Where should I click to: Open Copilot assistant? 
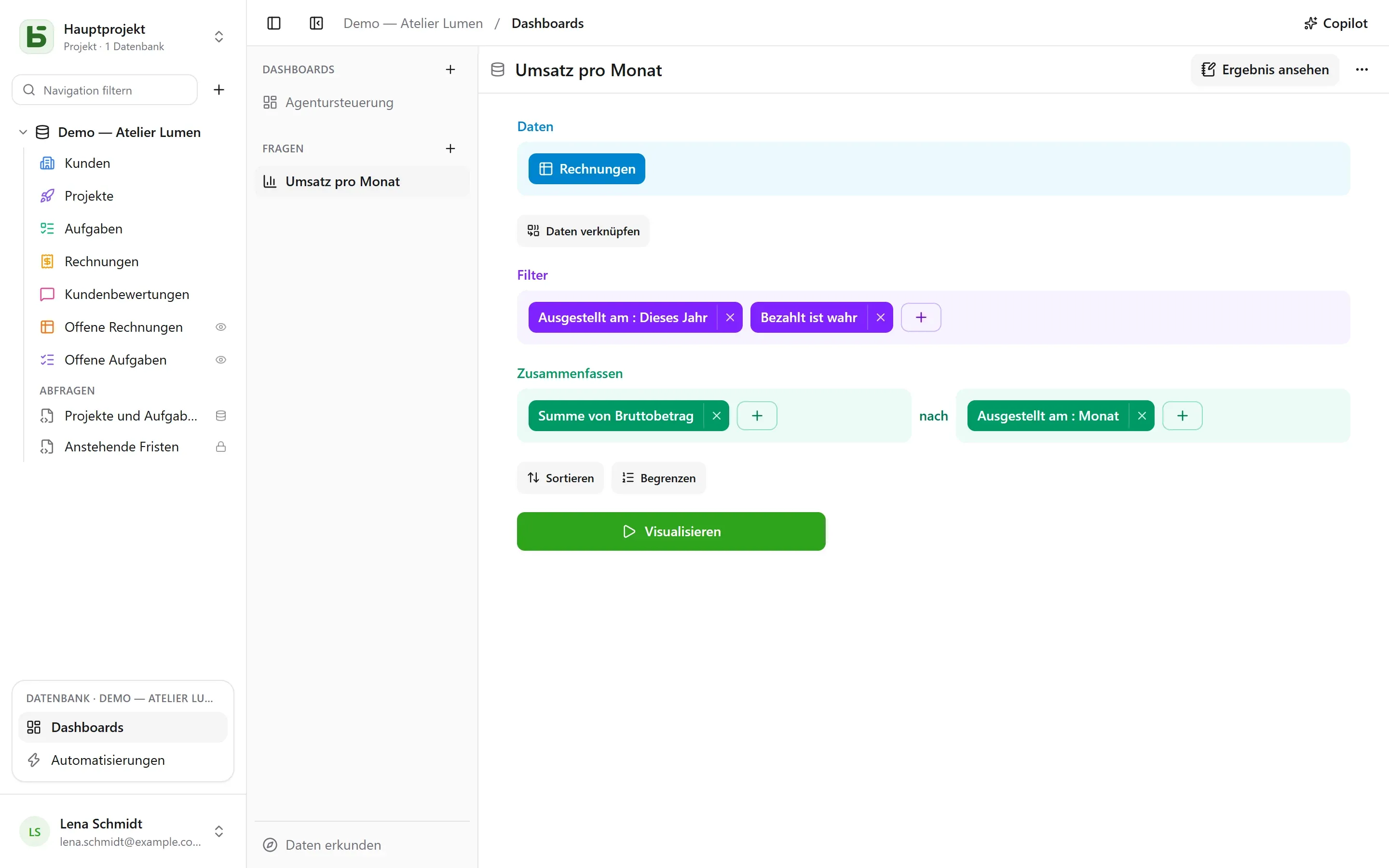click(x=1335, y=24)
